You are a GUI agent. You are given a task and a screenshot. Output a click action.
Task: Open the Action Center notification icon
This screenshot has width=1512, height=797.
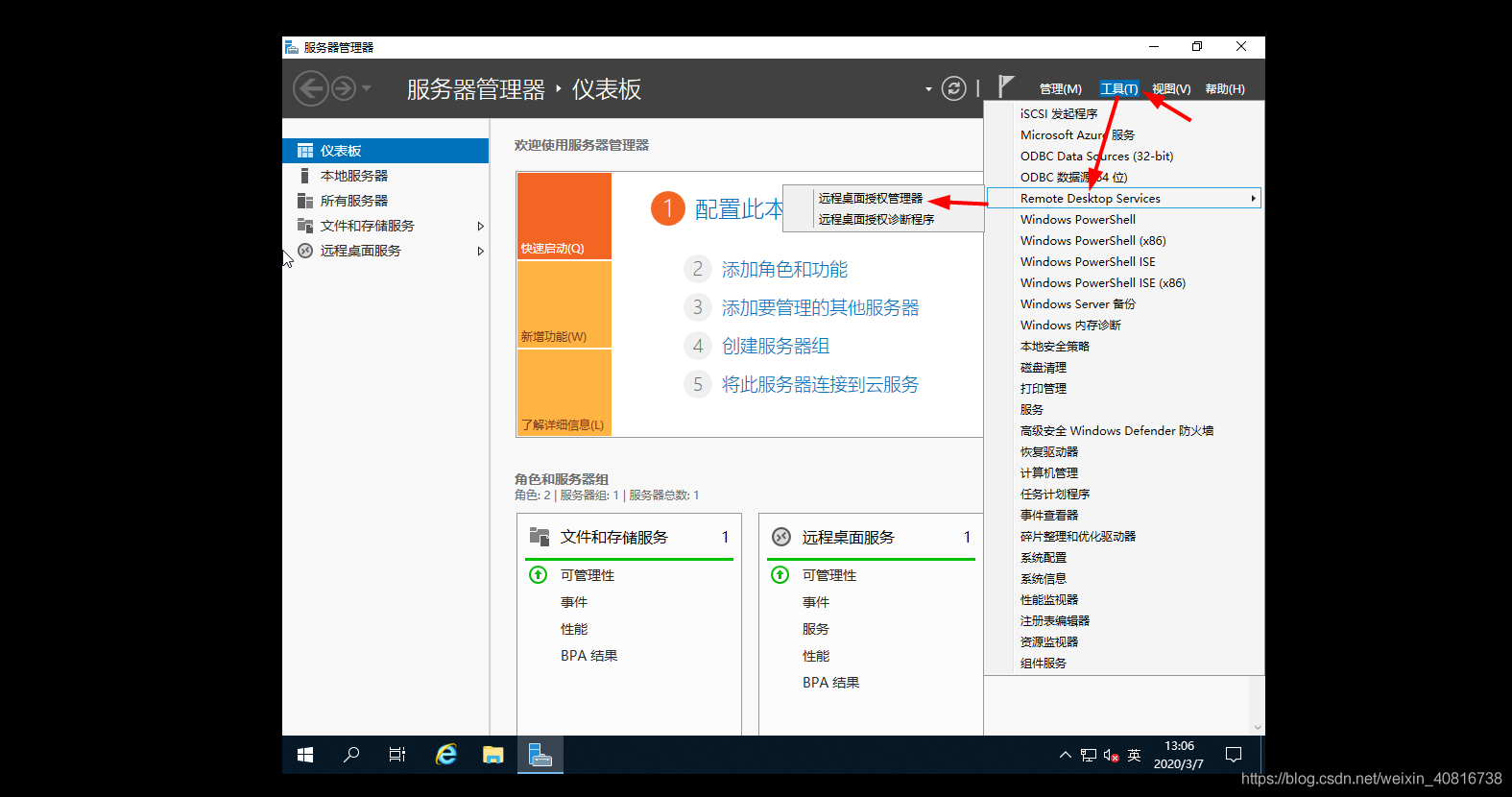(x=1234, y=755)
